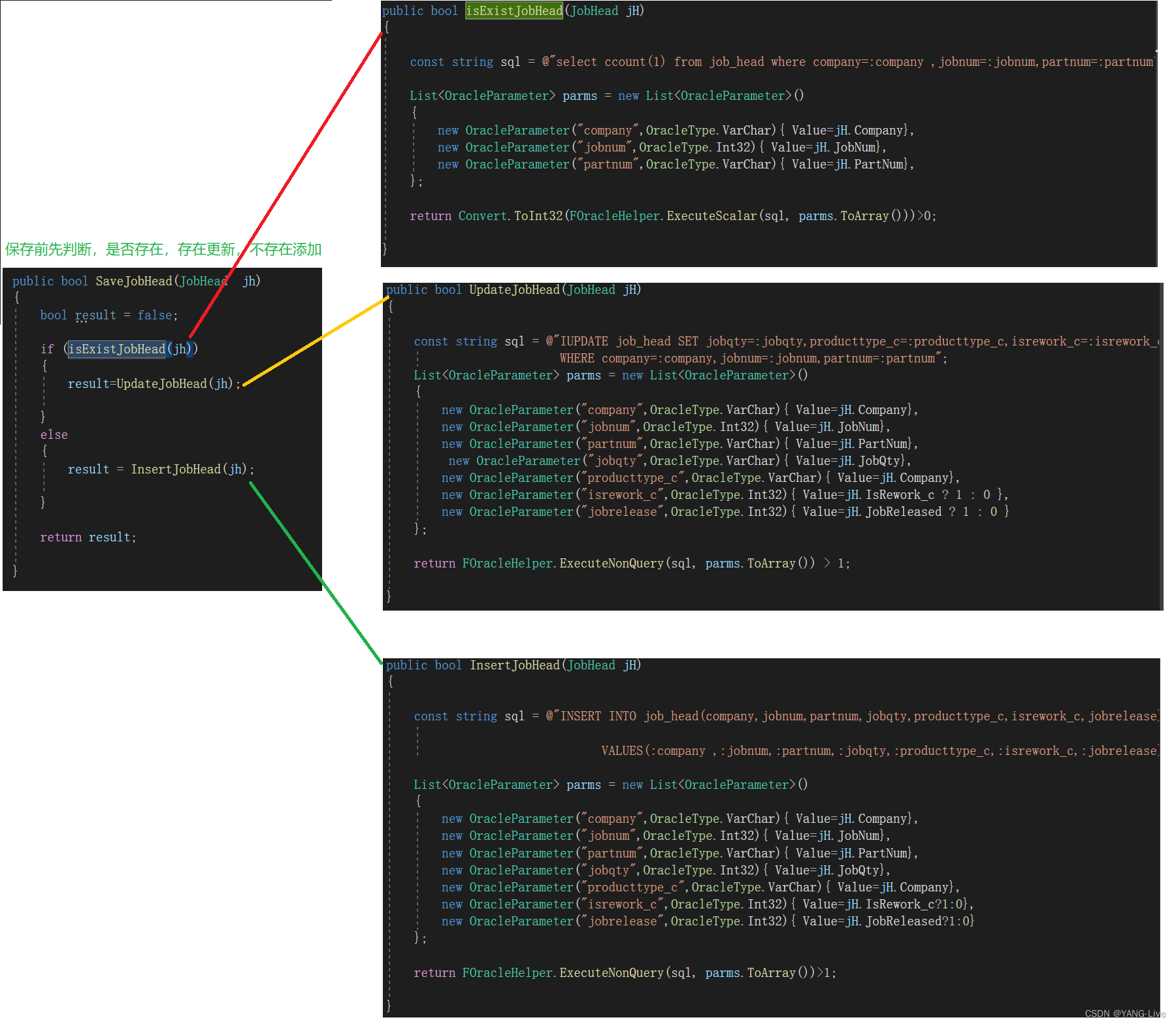The width and height of the screenshot is (1176, 1024).
Task: Click "isrework_c" parameter line in UpdateJobHead method
Action: click(x=725, y=495)
